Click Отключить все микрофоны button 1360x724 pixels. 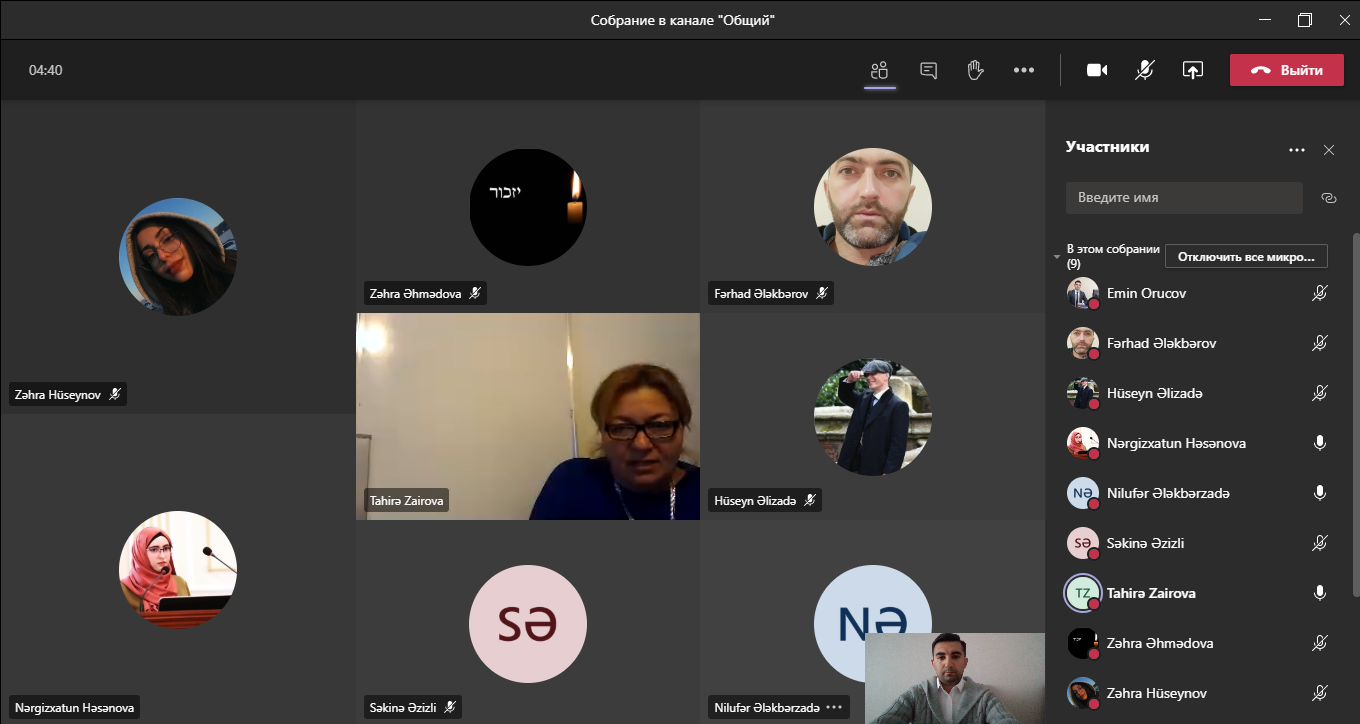tap(1246, 256)
